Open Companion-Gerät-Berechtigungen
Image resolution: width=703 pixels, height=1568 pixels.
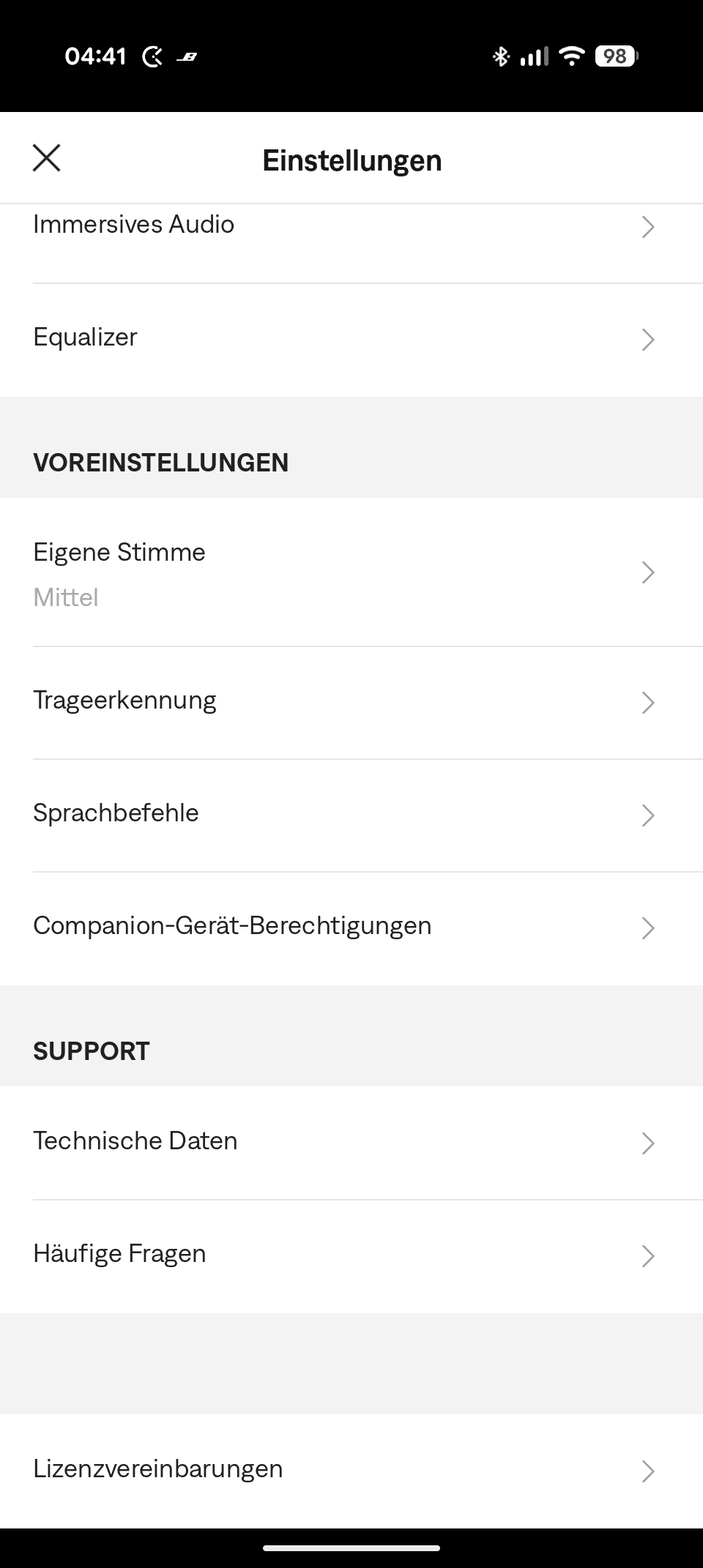(x=232, y=926)
